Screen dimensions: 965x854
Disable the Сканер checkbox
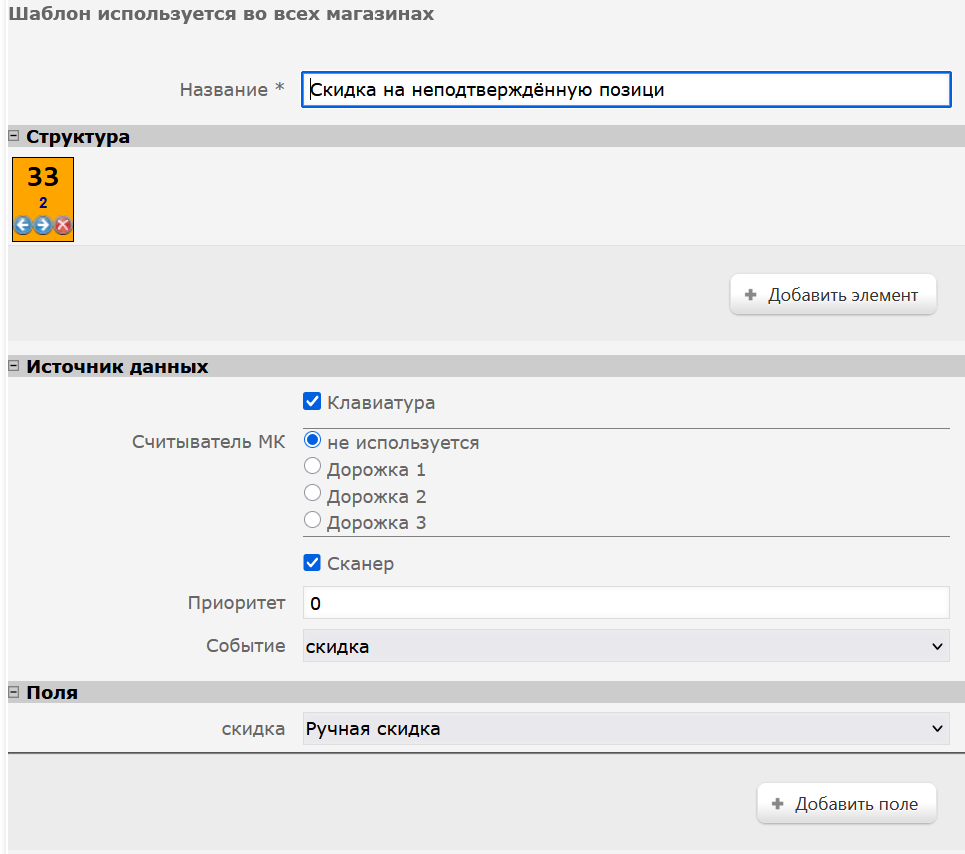tap(312, 563)
